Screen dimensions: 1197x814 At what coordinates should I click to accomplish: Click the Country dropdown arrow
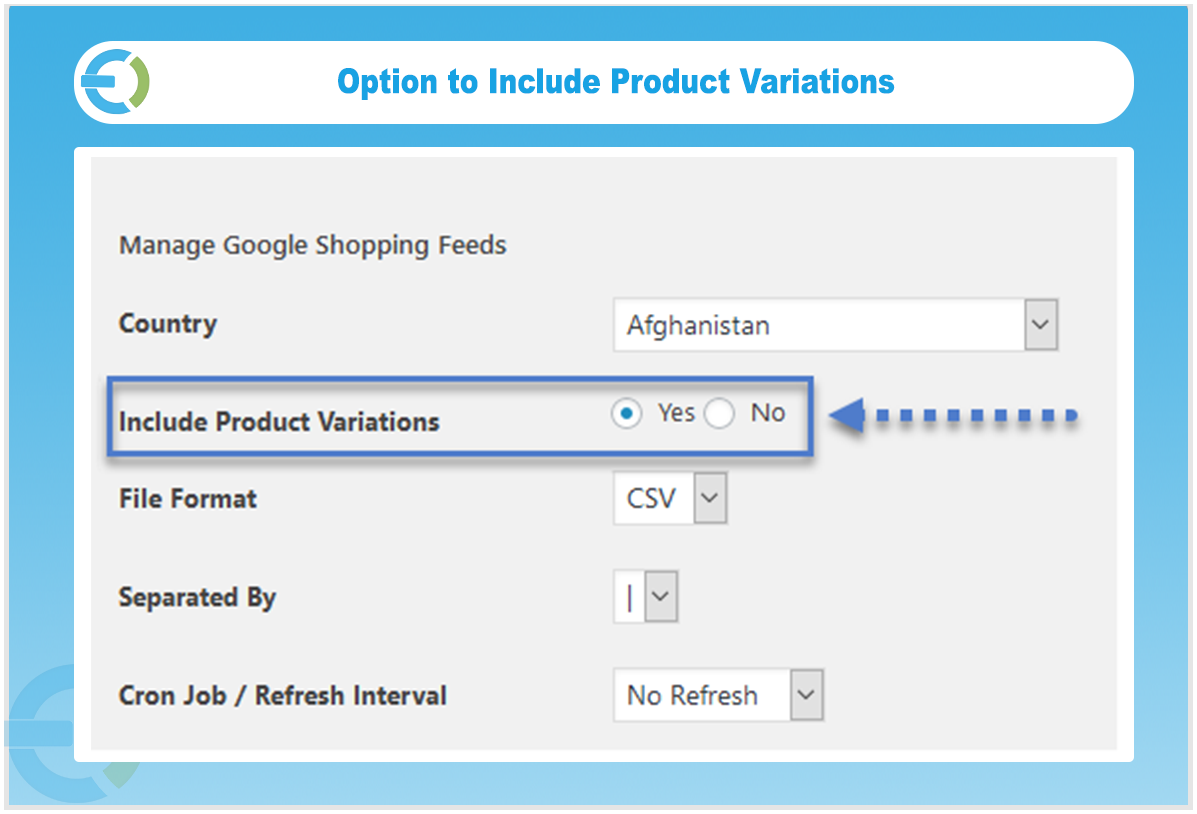[1041, 324]
